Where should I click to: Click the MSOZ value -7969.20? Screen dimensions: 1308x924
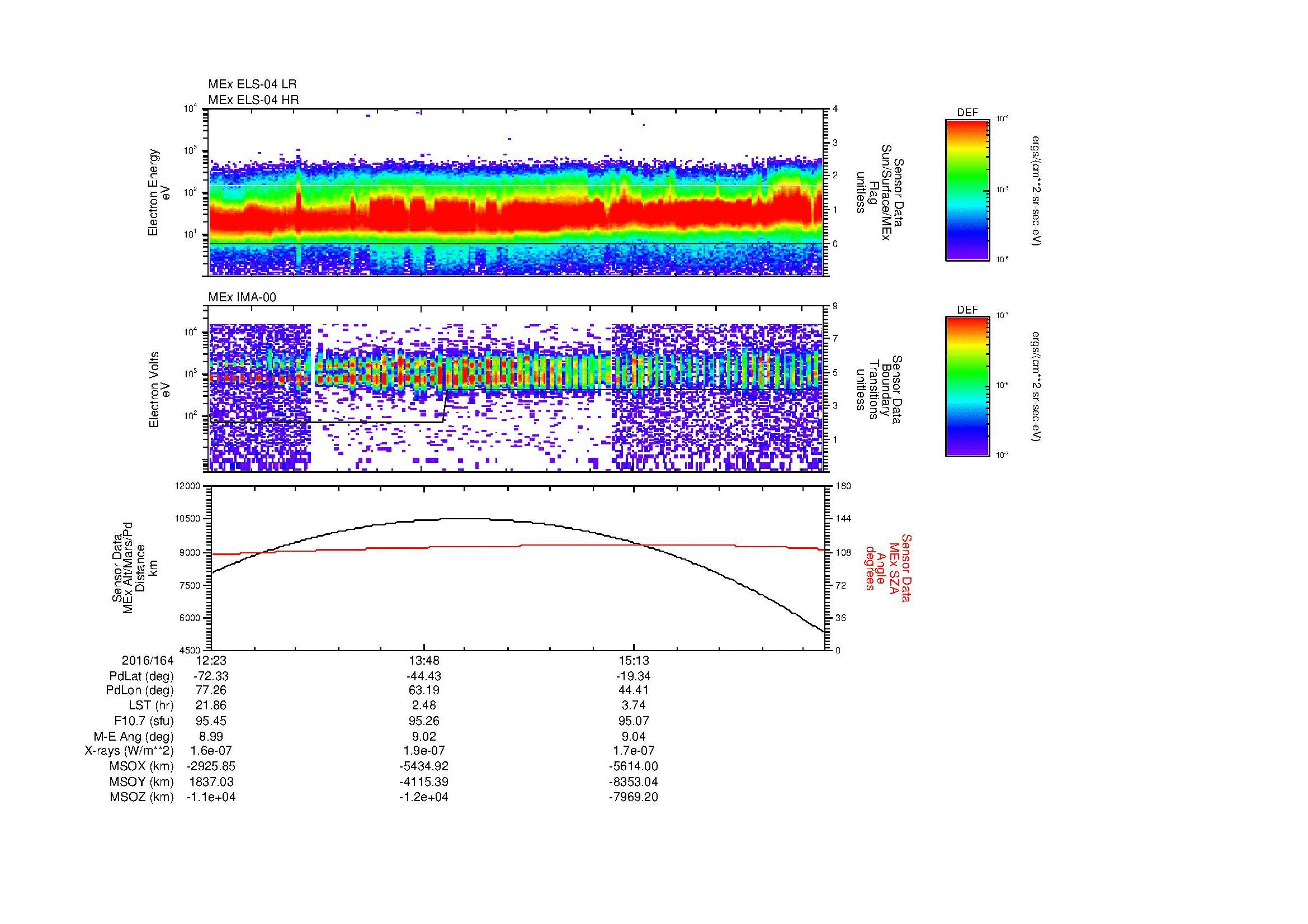[633, 797]
